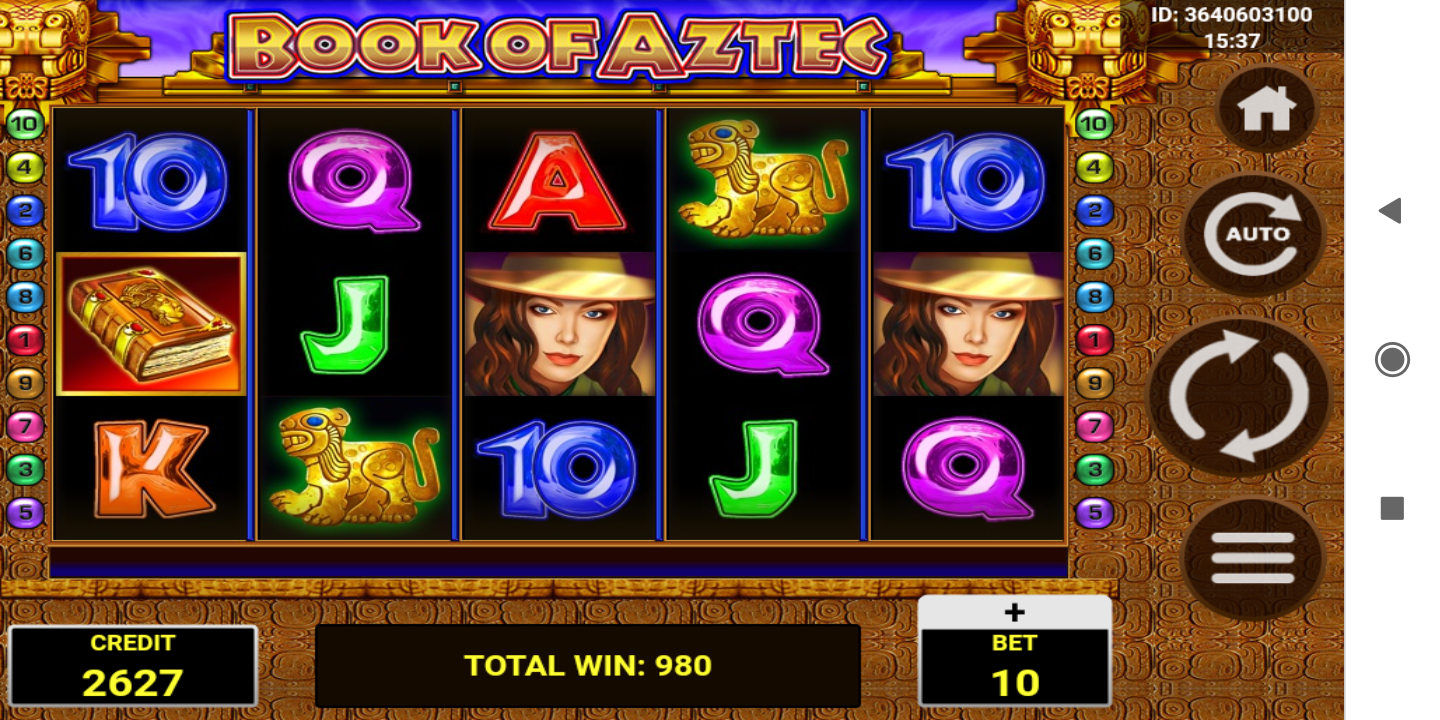Tap the Home button
Viewport: 1440px width, 720px height.
point(1267,110)
